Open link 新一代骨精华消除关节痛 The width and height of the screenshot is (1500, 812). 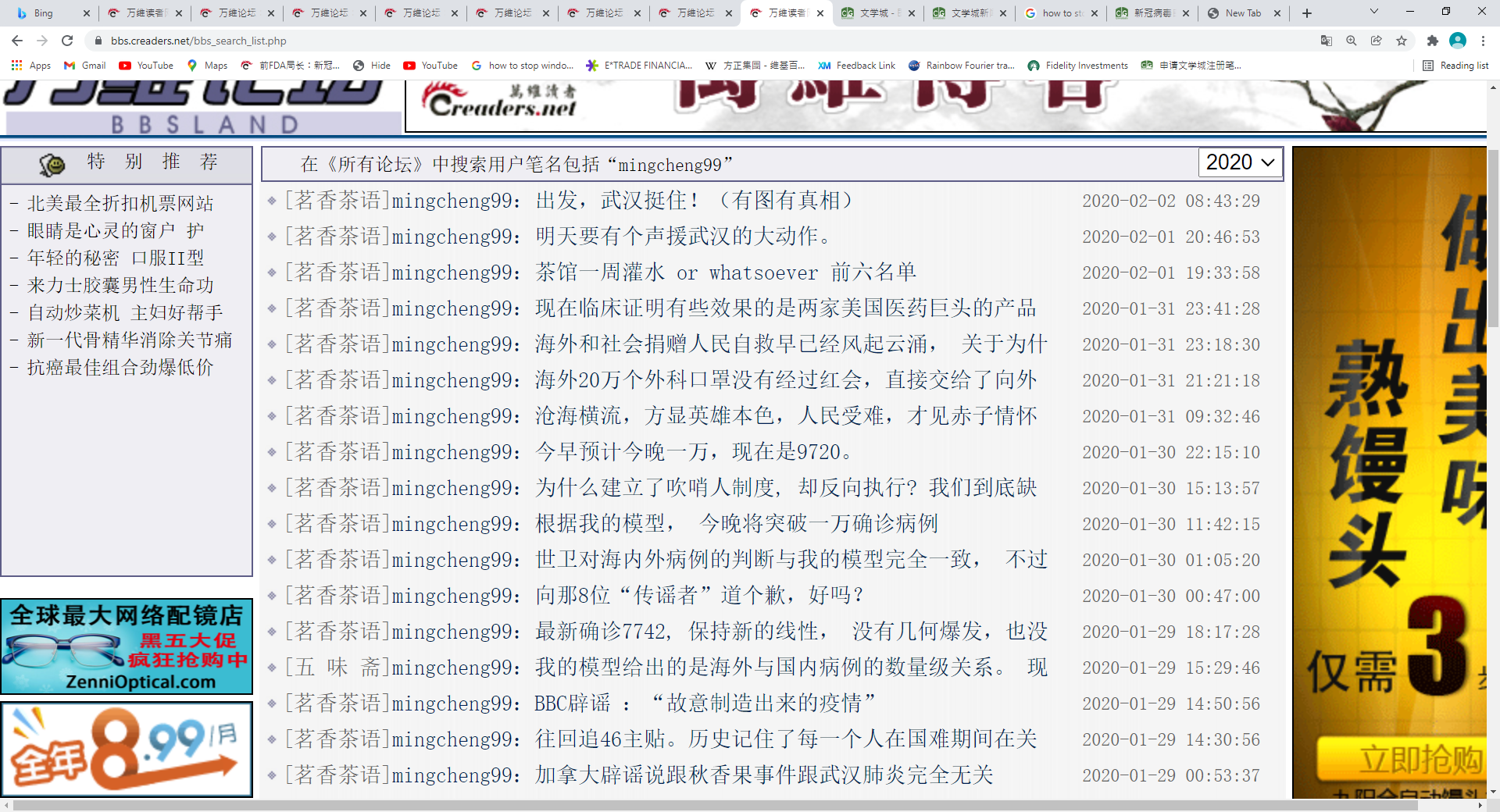(x=130, y=340)
